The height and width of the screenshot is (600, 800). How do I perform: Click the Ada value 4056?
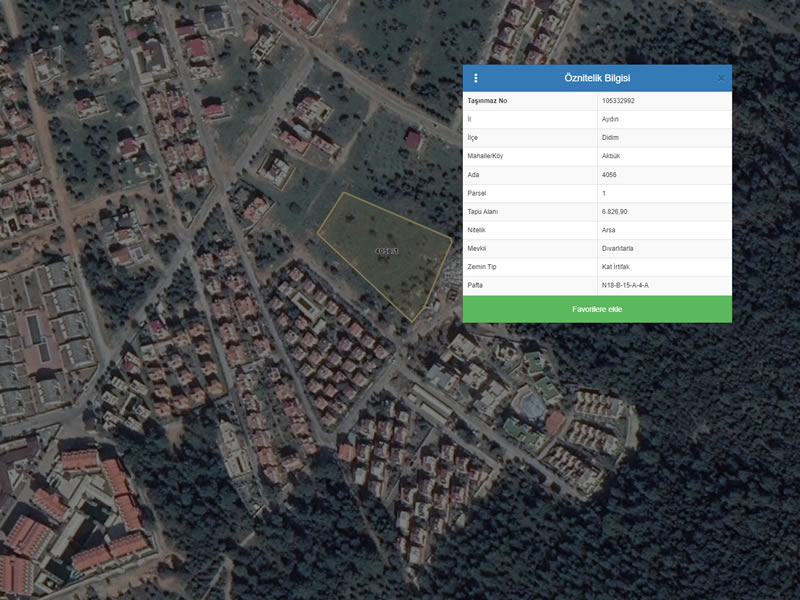click(x=610, y=175)
